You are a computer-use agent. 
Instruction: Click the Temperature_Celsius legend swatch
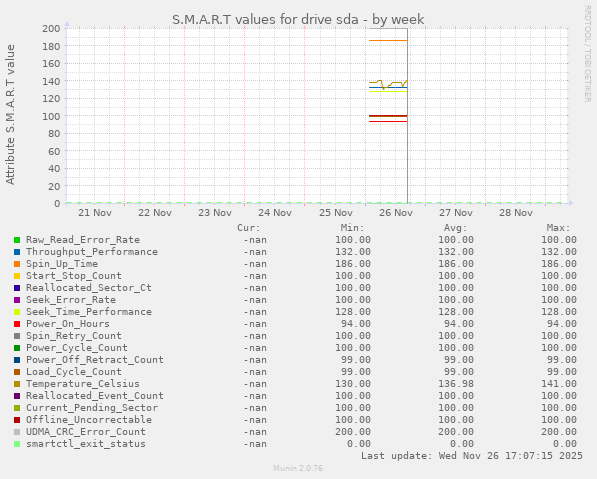tap(17, 384)
